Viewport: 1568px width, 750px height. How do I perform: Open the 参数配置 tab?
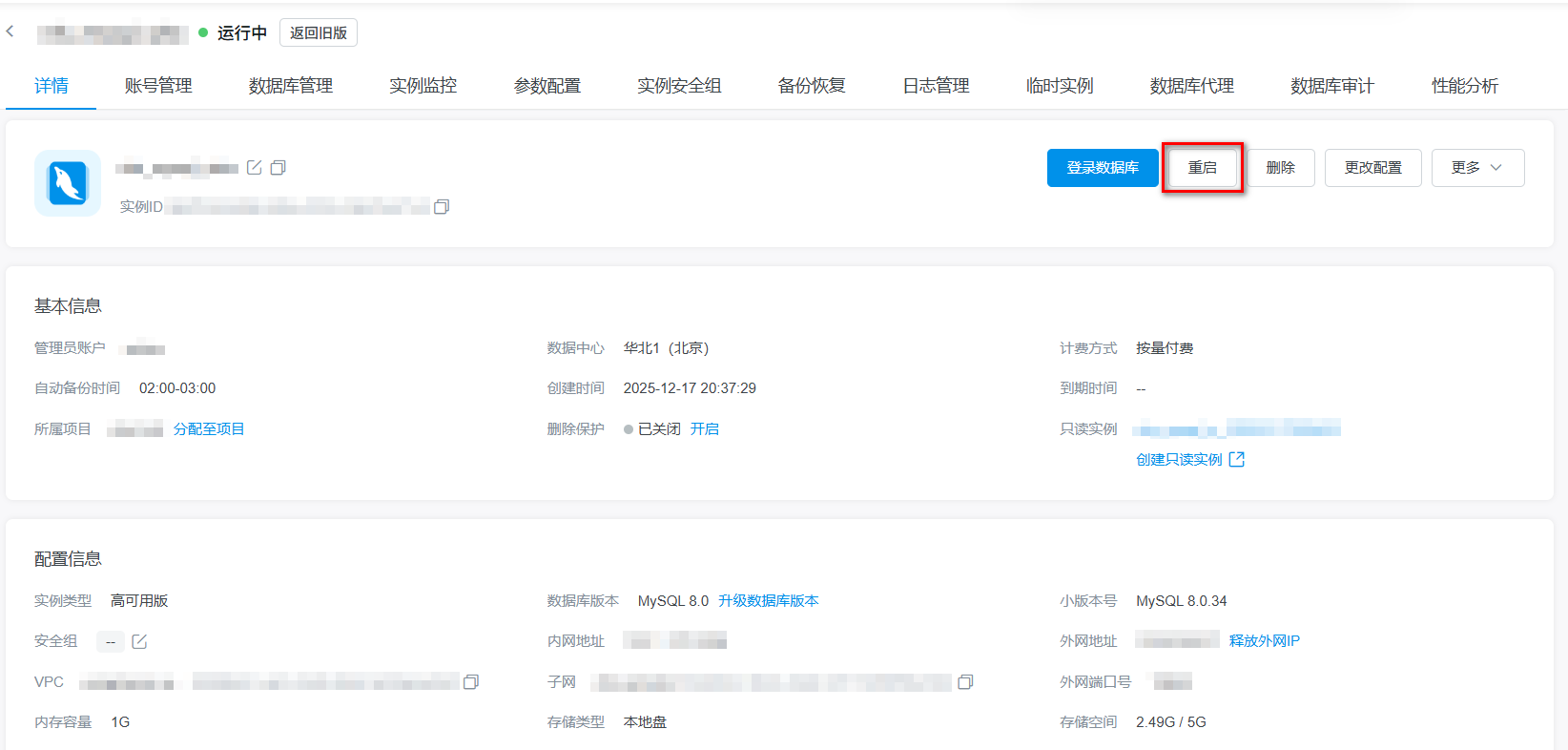(x=547, y=86)
